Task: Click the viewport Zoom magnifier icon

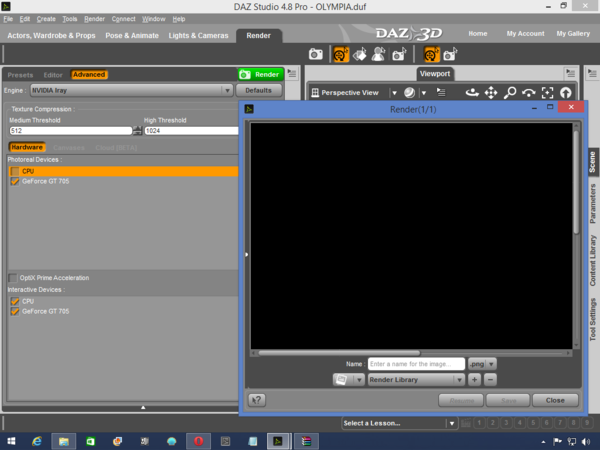Action: (x=510, y=93)
